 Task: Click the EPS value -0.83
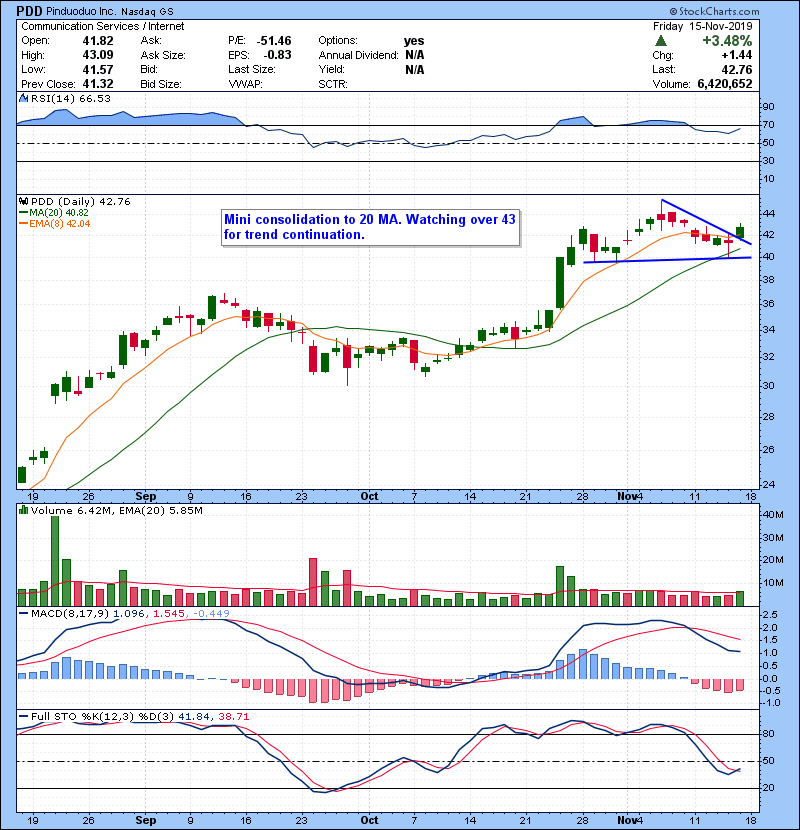coord(277,55)
